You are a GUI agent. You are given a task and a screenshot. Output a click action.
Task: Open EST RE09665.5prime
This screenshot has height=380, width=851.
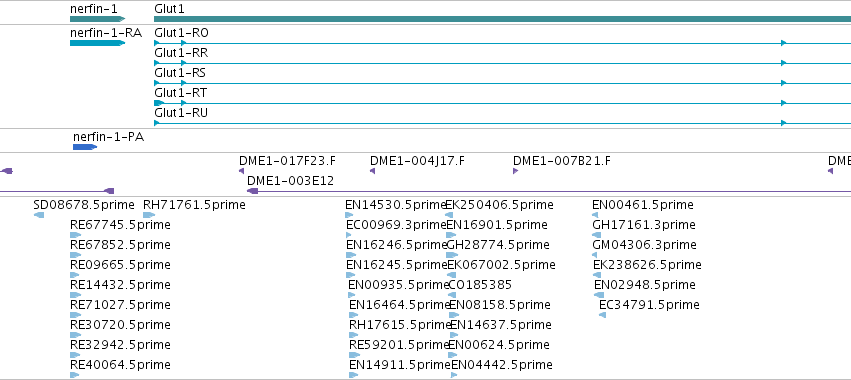(x=120, y=264)
